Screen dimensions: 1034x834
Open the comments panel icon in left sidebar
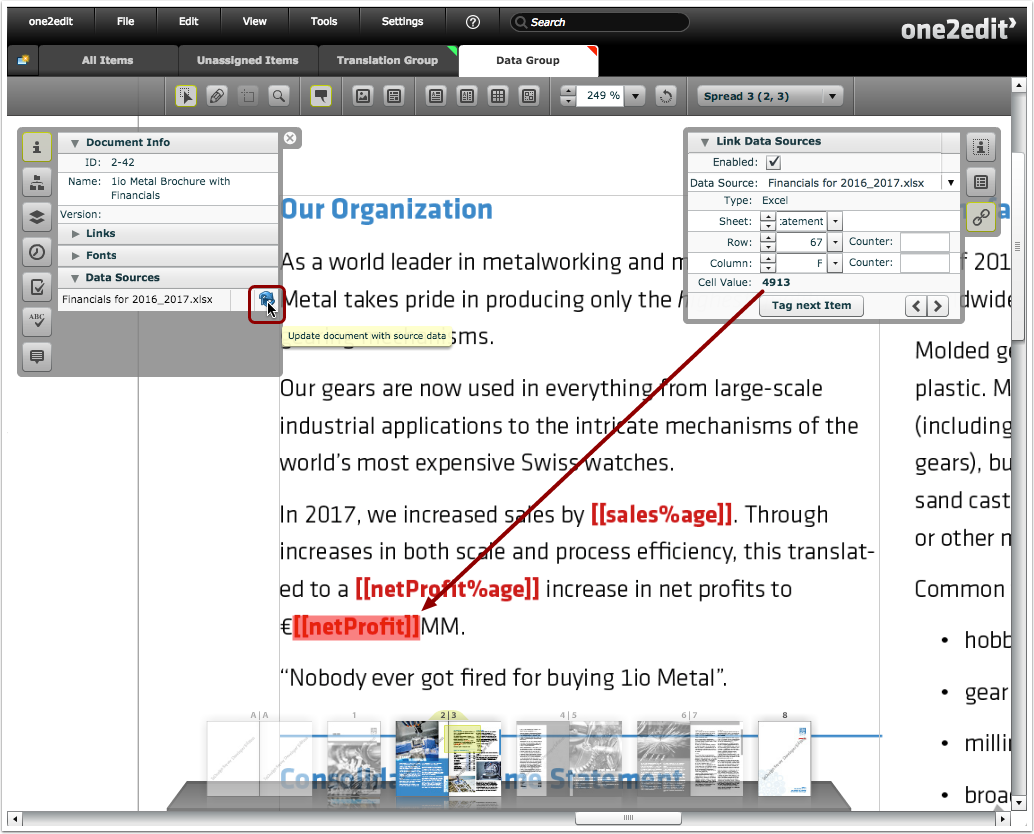coord(37,357)
